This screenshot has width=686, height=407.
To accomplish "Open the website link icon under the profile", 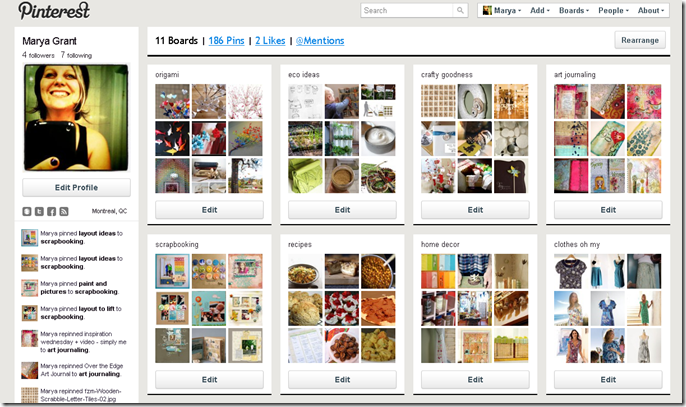I will (x=27, y=211).
